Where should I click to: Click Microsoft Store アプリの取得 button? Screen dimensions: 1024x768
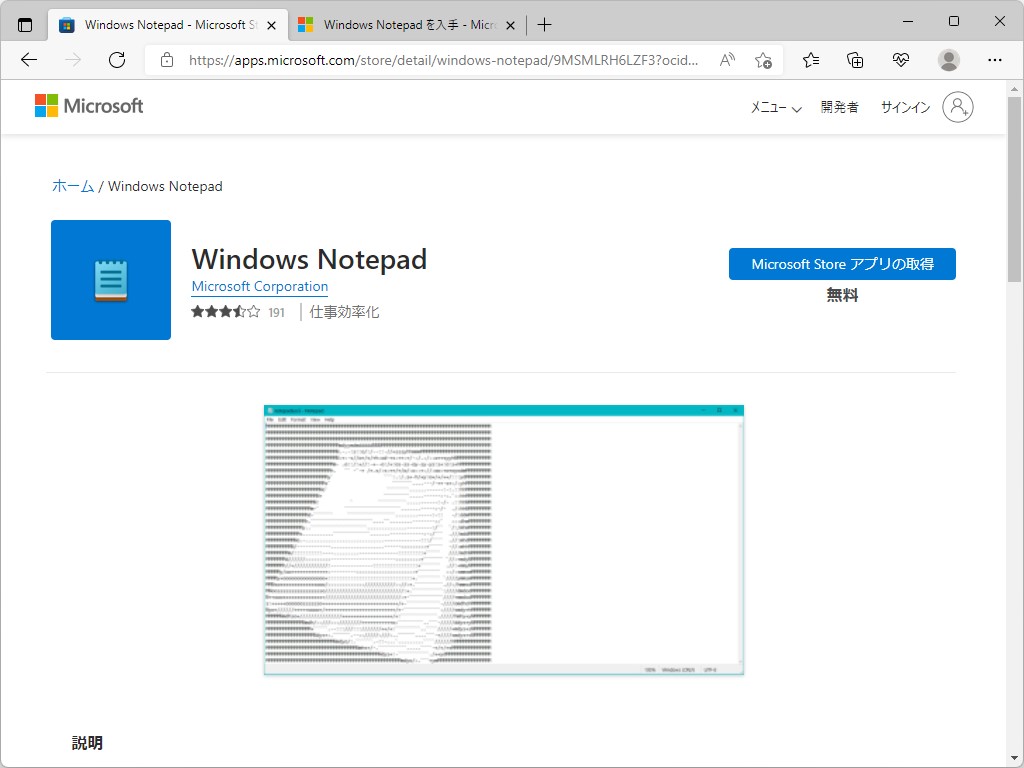[x=842, y=264]
